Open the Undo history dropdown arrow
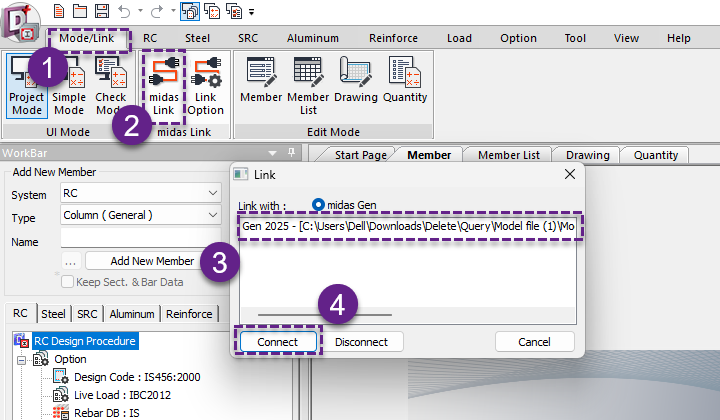 point(140,11)
